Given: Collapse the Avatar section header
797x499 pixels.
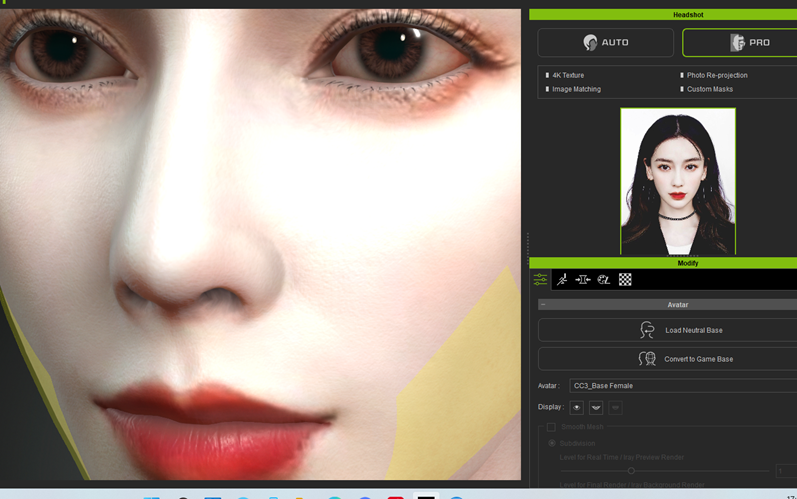Looking at the screenshot, I should pos(667,305).
